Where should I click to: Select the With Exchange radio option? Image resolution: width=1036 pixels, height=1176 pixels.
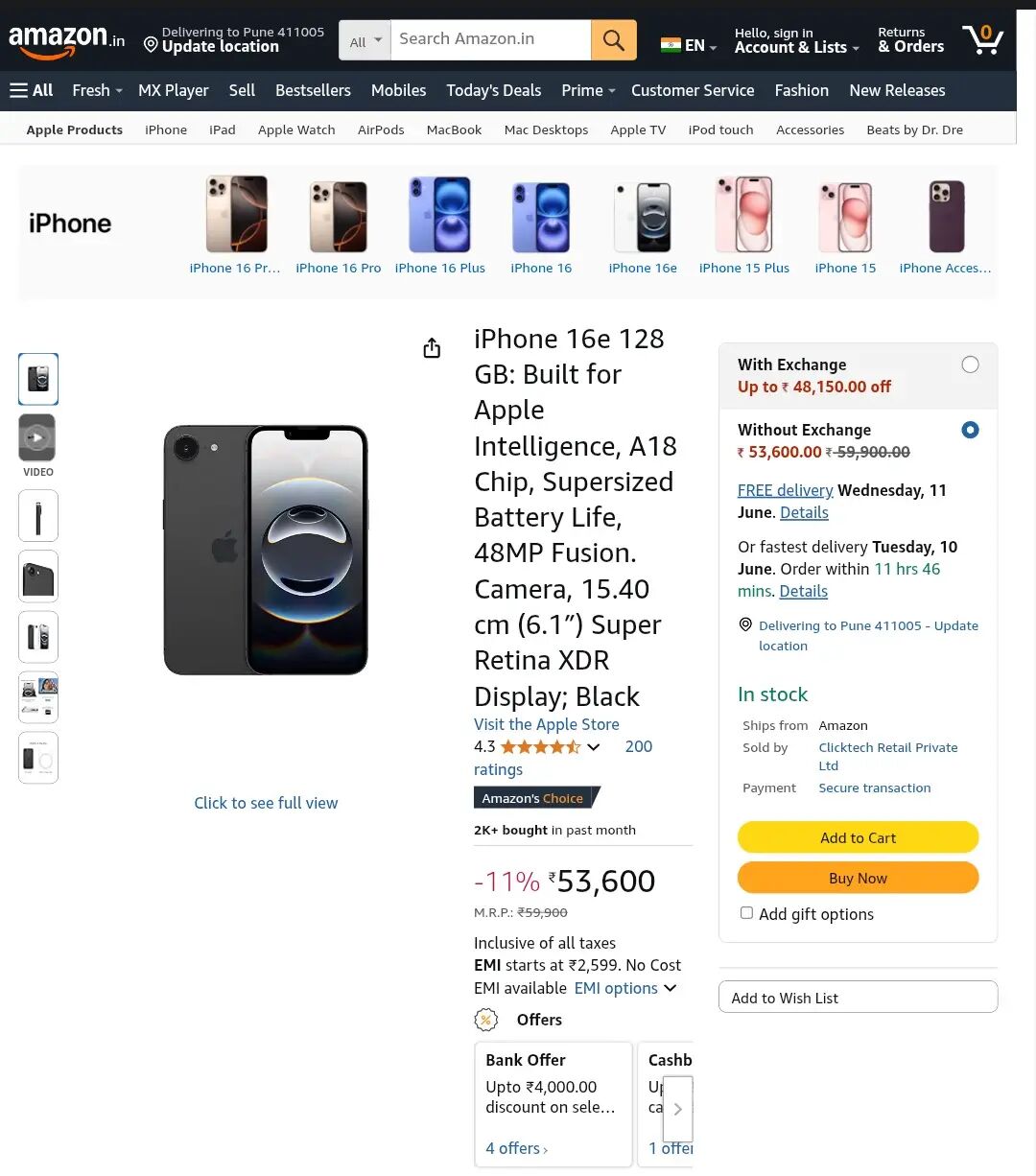(970, 365)
